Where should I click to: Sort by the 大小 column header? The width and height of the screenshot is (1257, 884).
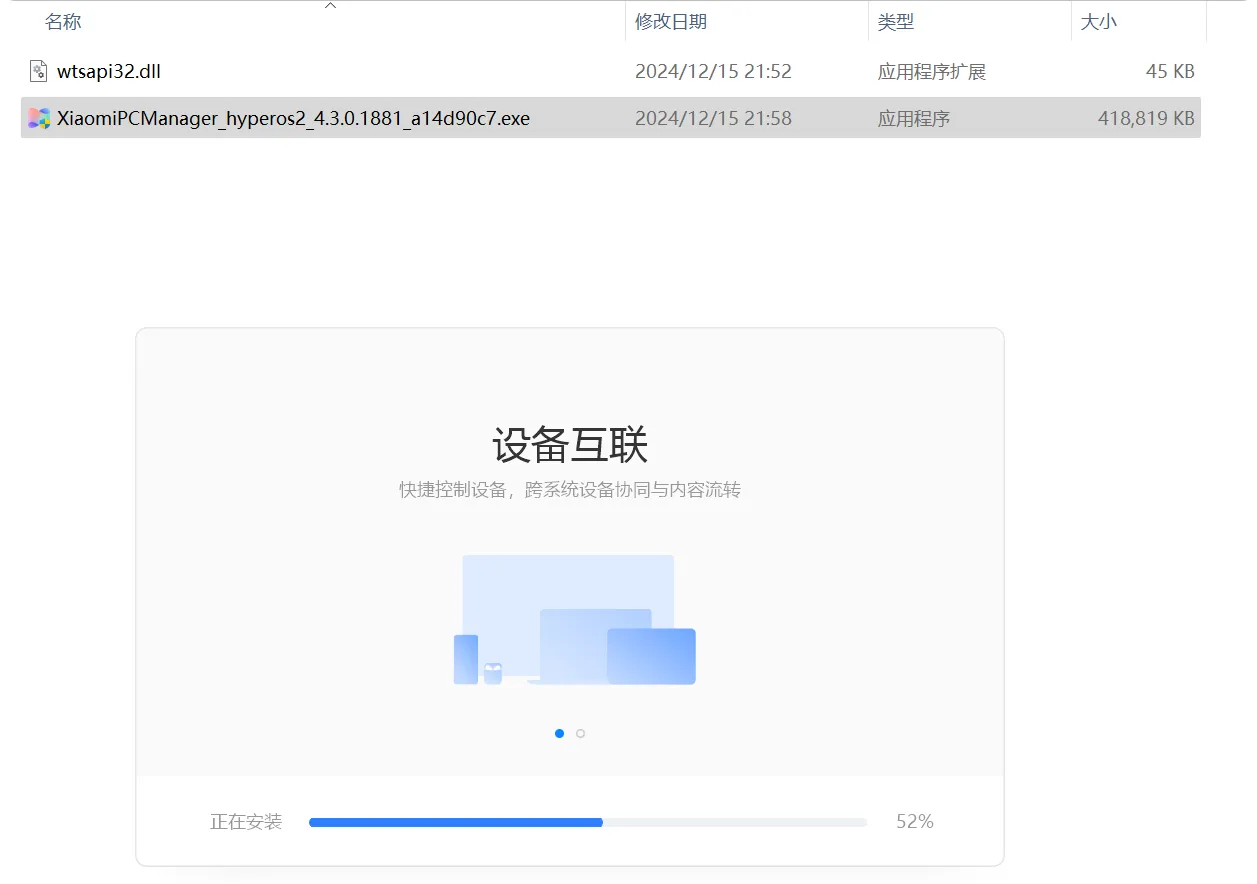pyautogui.click(x=1098, y=22)
